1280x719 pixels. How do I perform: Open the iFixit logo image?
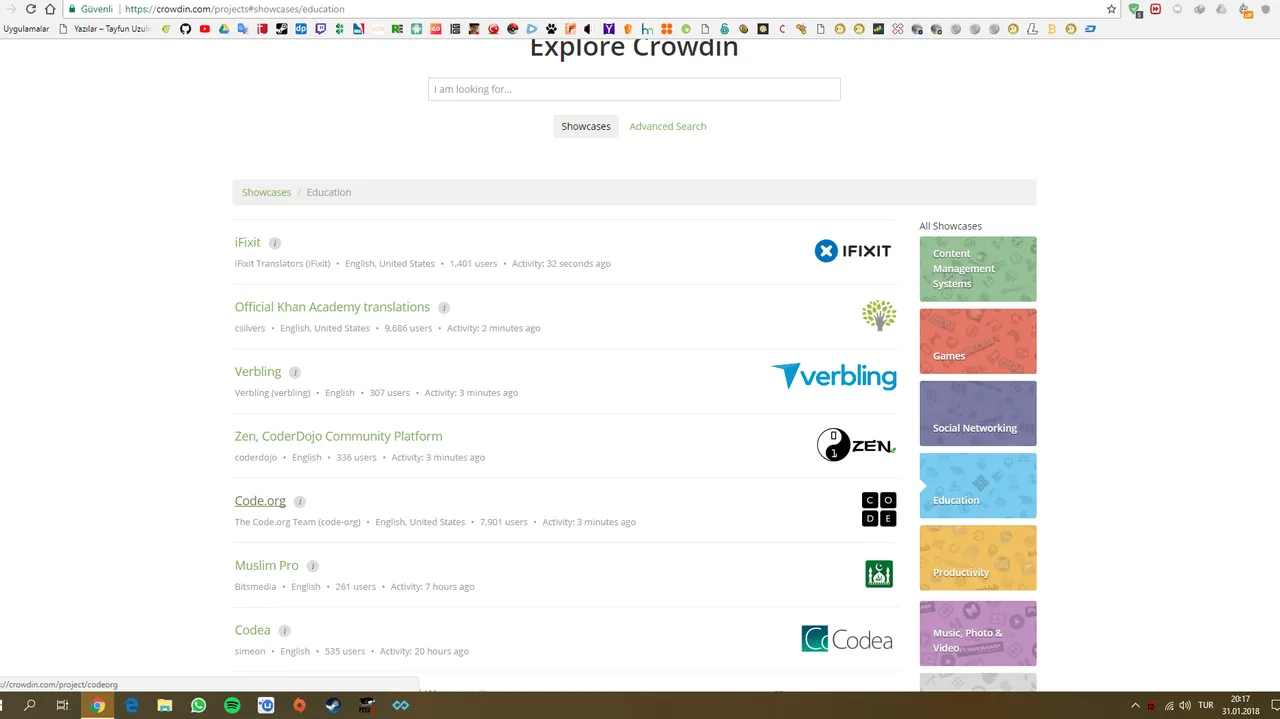[853, 251]
